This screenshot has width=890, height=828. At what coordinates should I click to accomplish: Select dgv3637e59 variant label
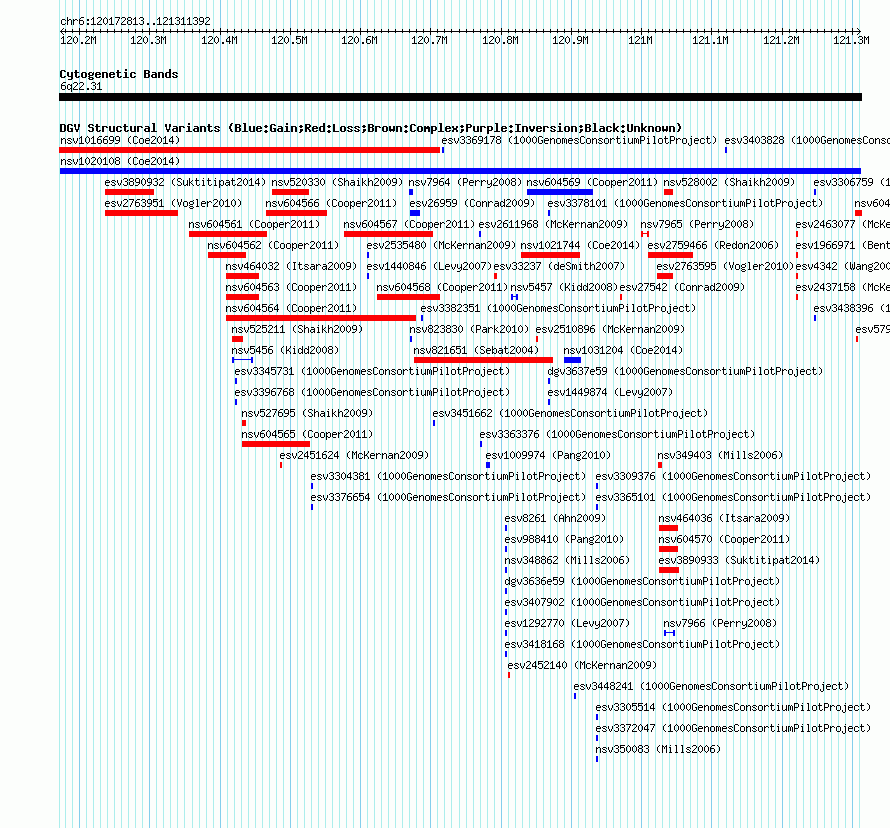click(x=685, y=371)
